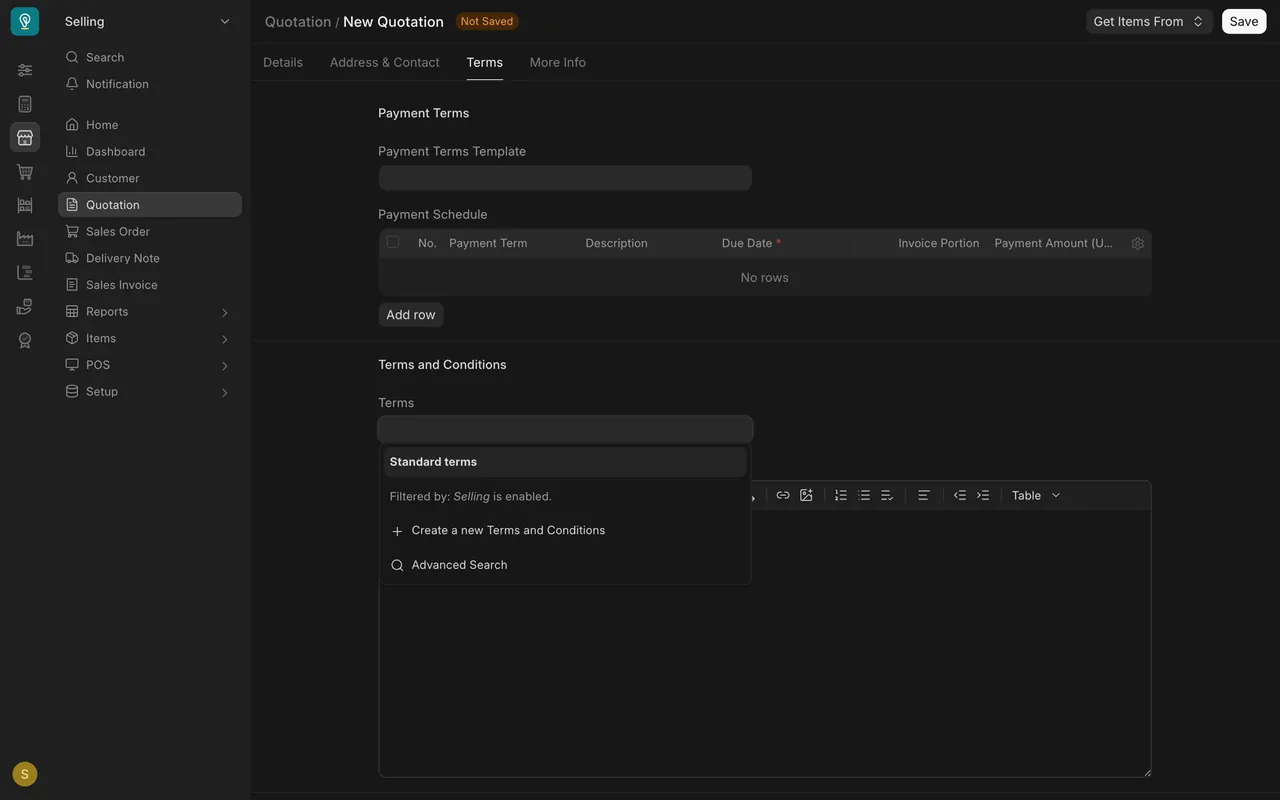Image resolution: width=1280 pixels, height=800 pixels.
Task: Apply check list formatting
Action: coord(887,495)
